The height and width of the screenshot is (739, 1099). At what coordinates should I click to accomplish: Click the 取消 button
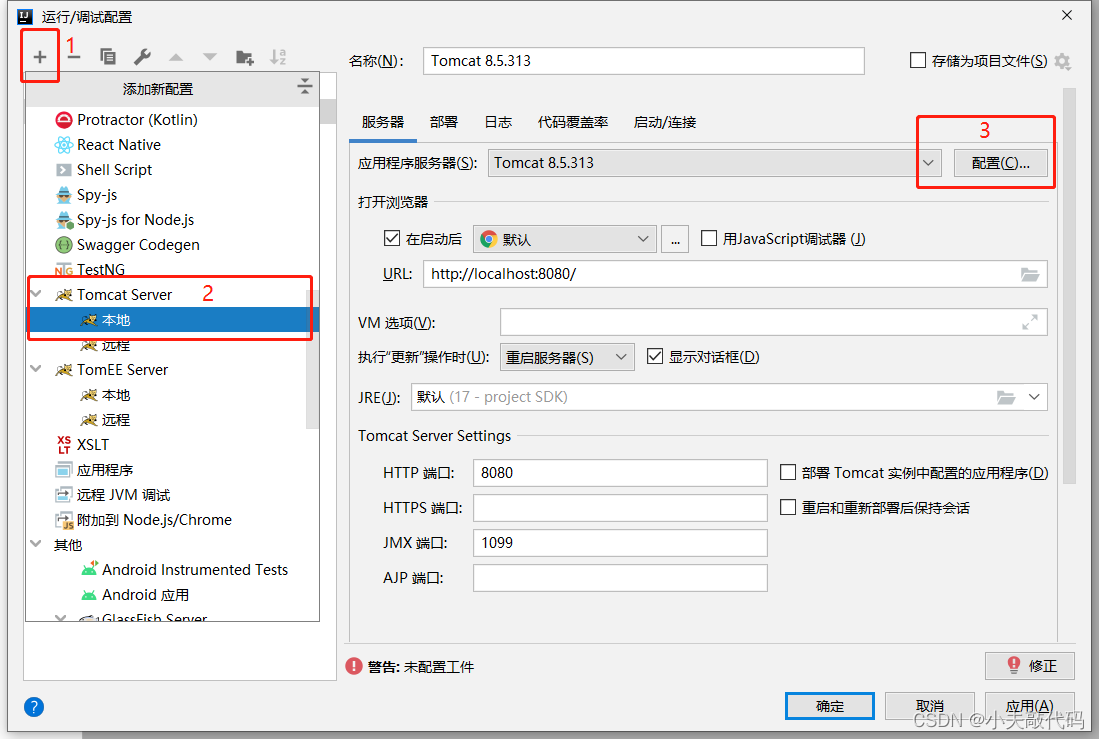click(x=929, y=706)
